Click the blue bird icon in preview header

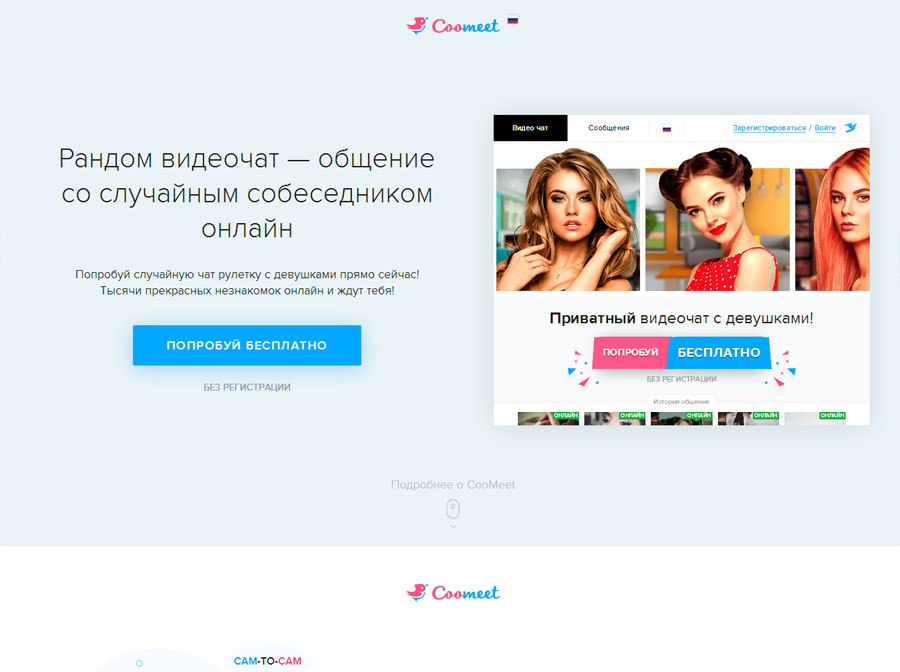(x=851, y=127)
